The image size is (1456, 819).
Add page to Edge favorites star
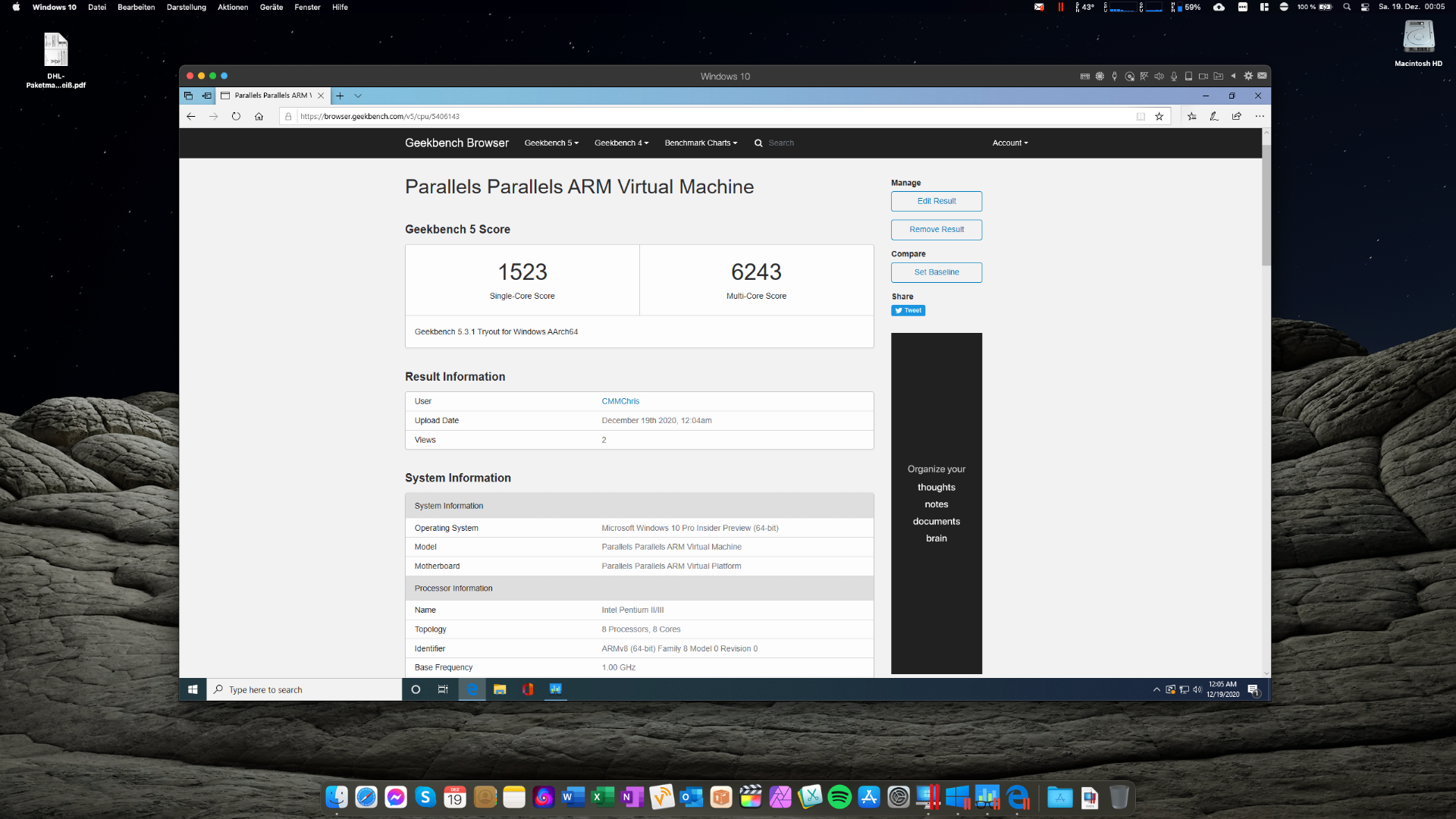(1159, 117)
